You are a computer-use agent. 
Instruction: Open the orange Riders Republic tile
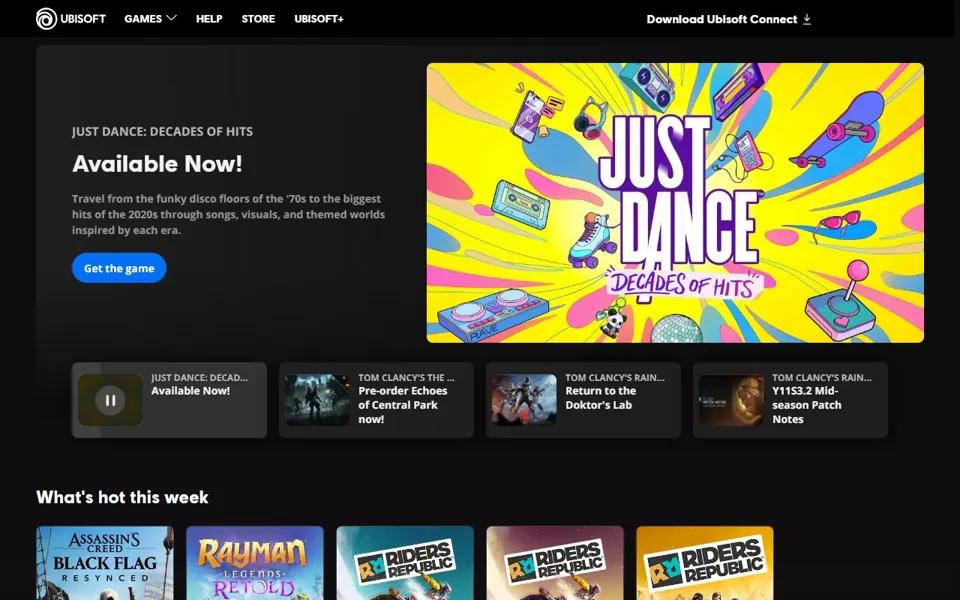point(705,563)
